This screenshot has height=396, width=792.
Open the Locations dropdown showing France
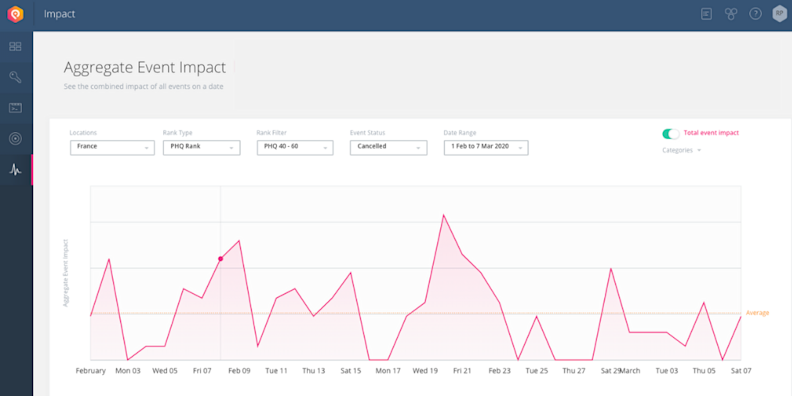point(112,147)
